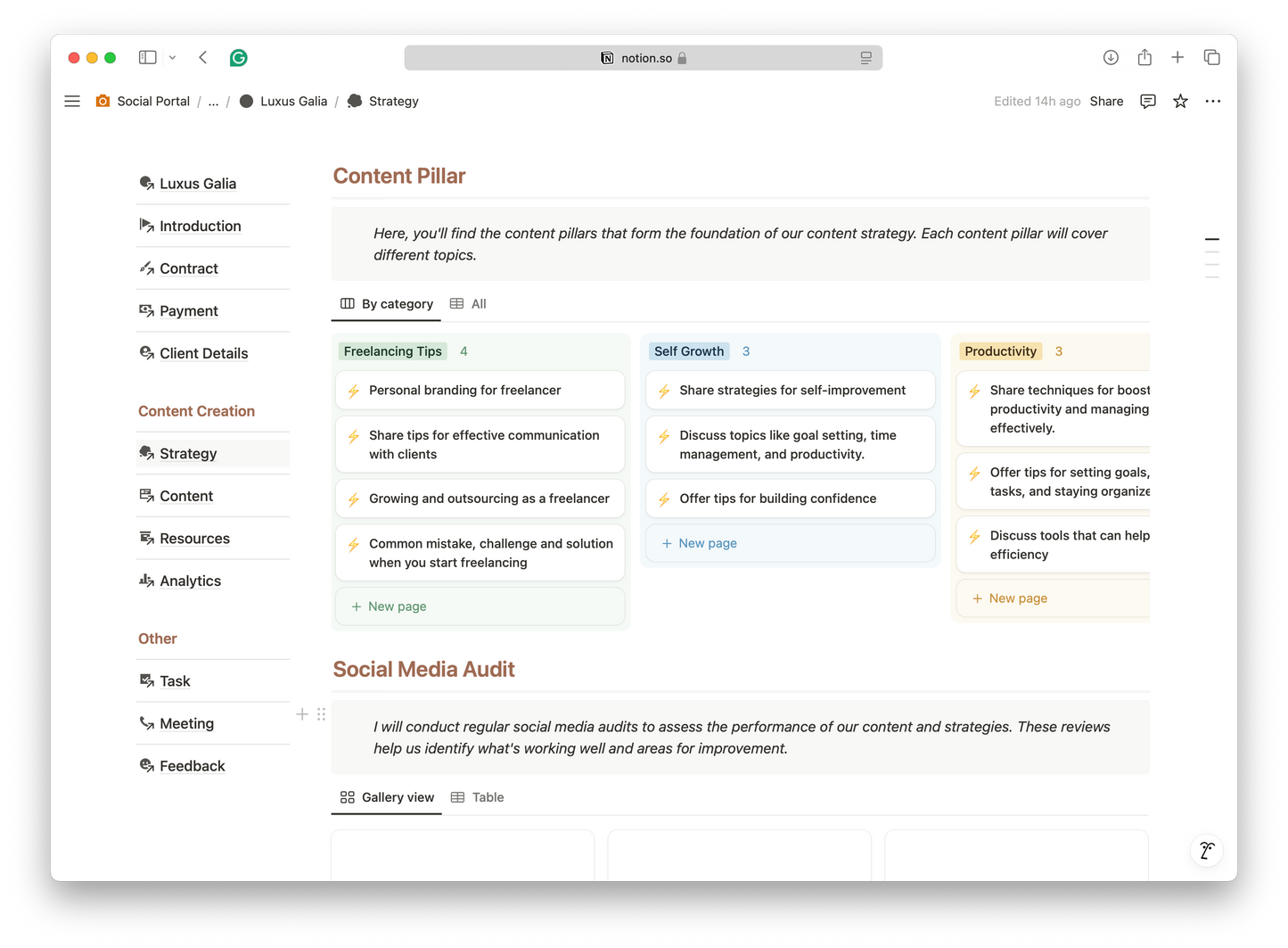Click the notion.so address bar
Screen dimensions: 1288x948
[643, 58]
